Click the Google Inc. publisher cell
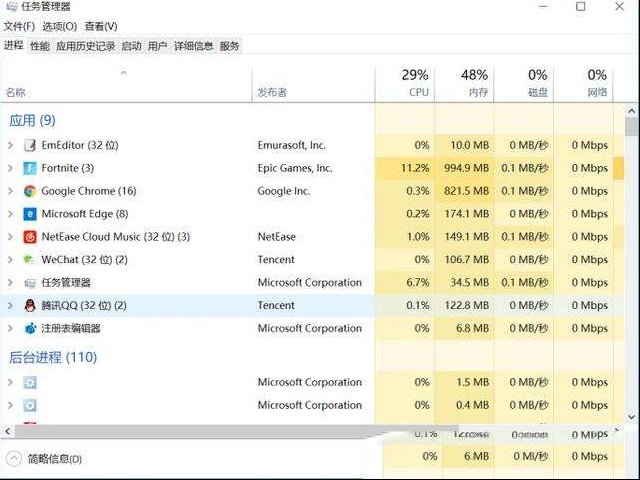 pos(284,191)
